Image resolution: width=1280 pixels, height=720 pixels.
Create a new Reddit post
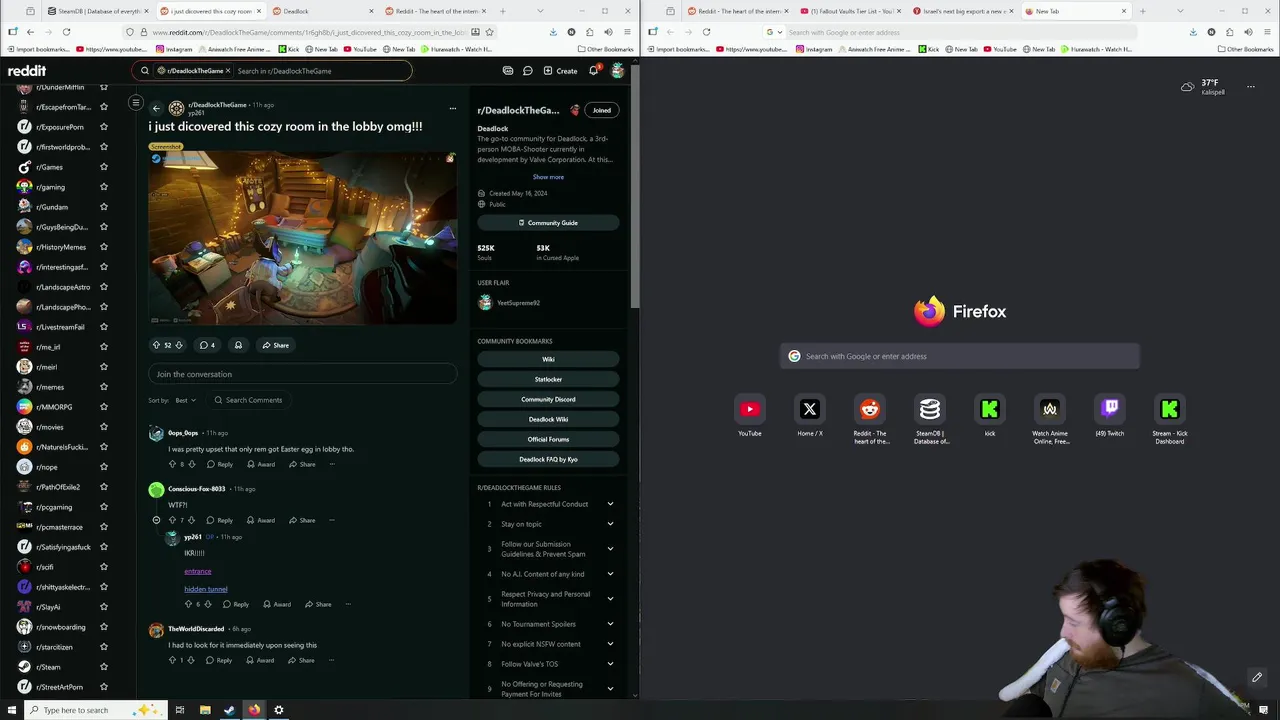(560, 71)
